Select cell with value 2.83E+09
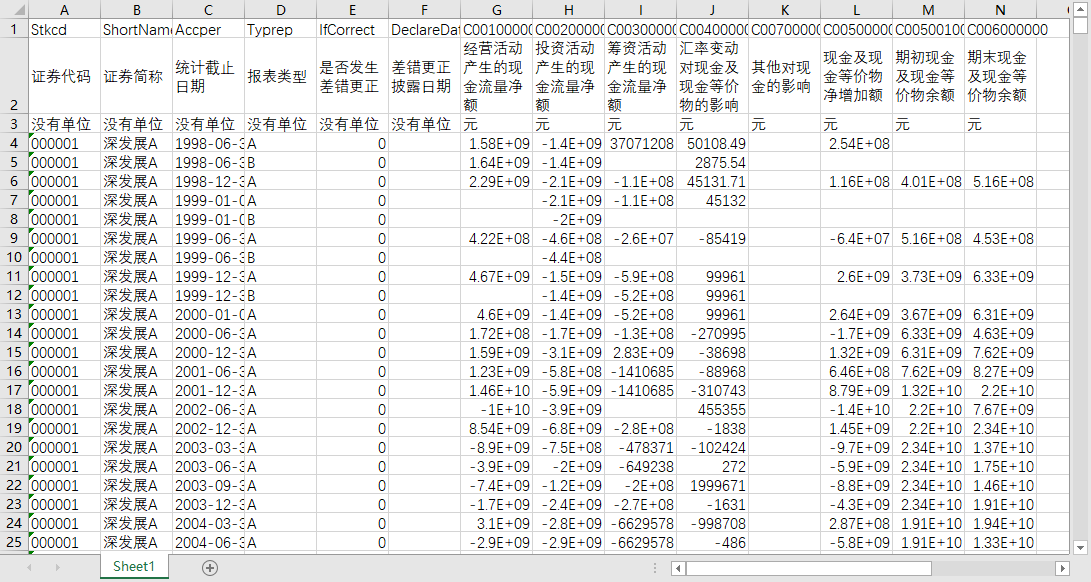This screenshot has height=582, width=1091. click(x=640, y=352)
